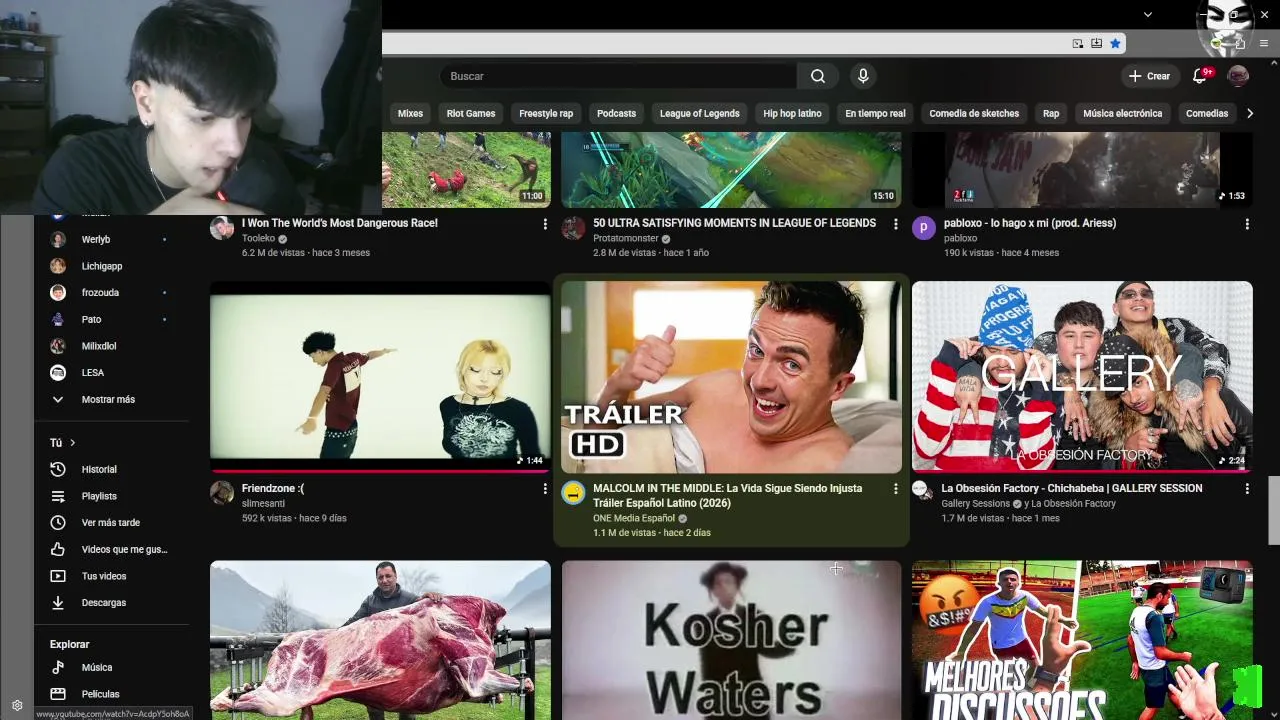Click inside the Buscar search field

618,76
